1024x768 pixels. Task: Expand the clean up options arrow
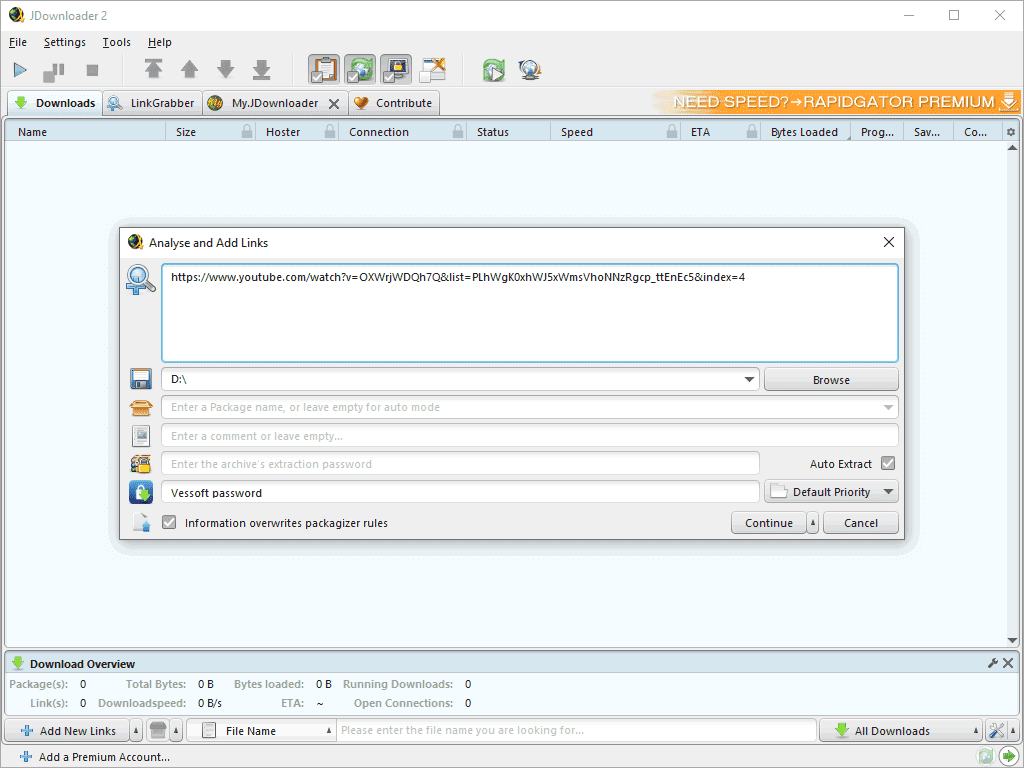[176, 731]
